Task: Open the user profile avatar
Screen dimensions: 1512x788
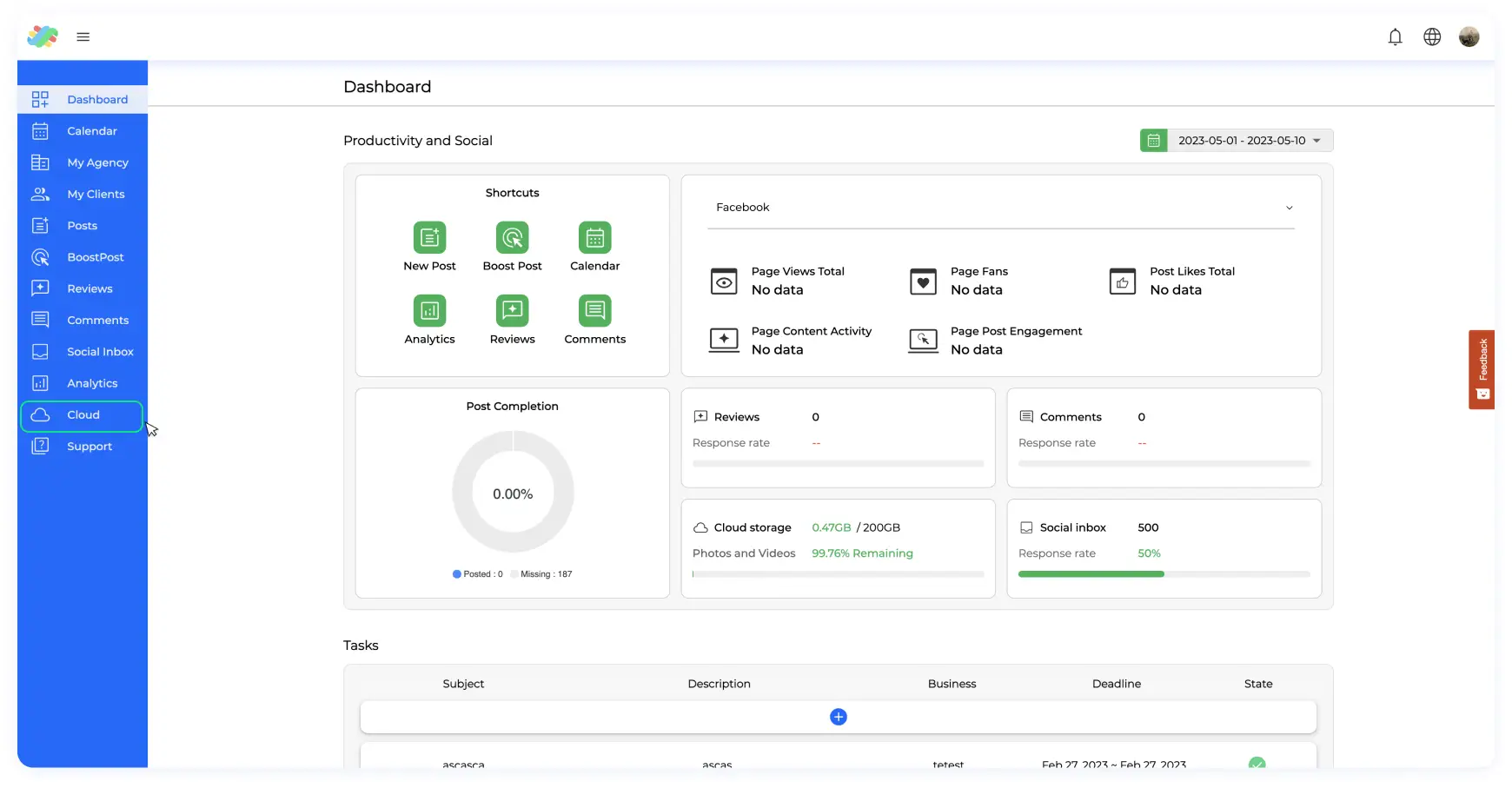Action: click(1469, 36)
